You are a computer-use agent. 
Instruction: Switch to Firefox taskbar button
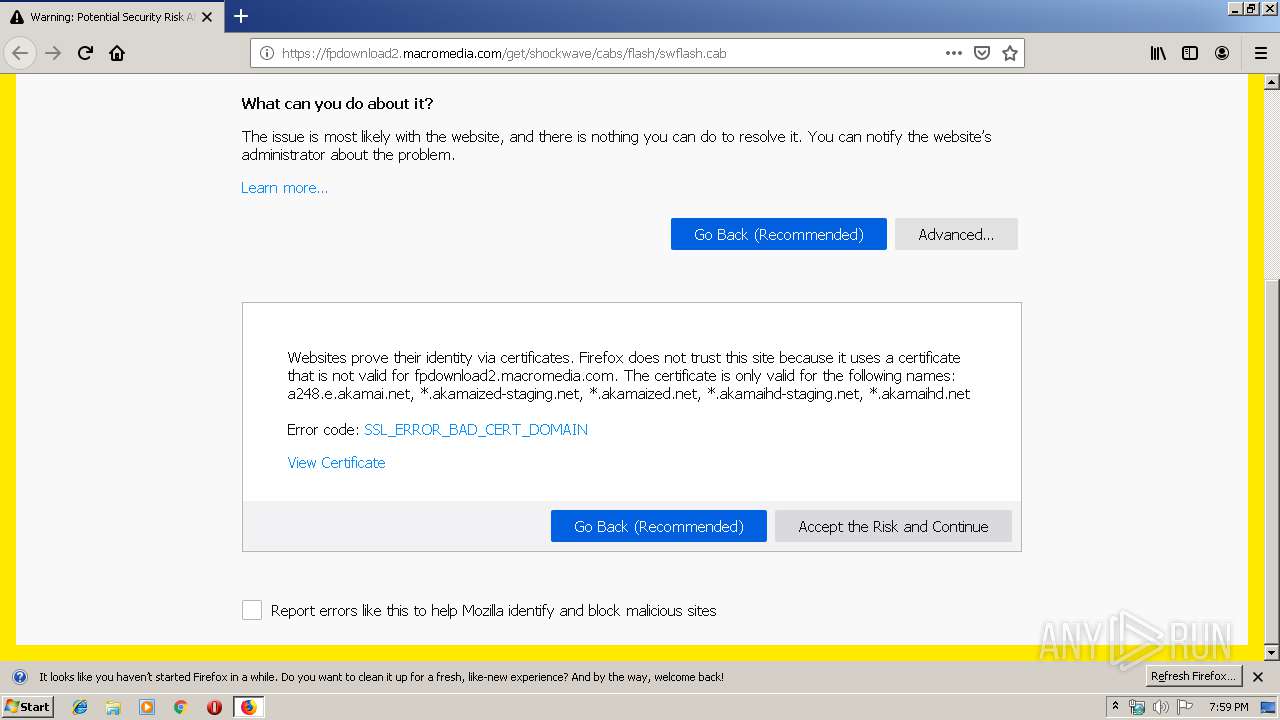(248, 707)
